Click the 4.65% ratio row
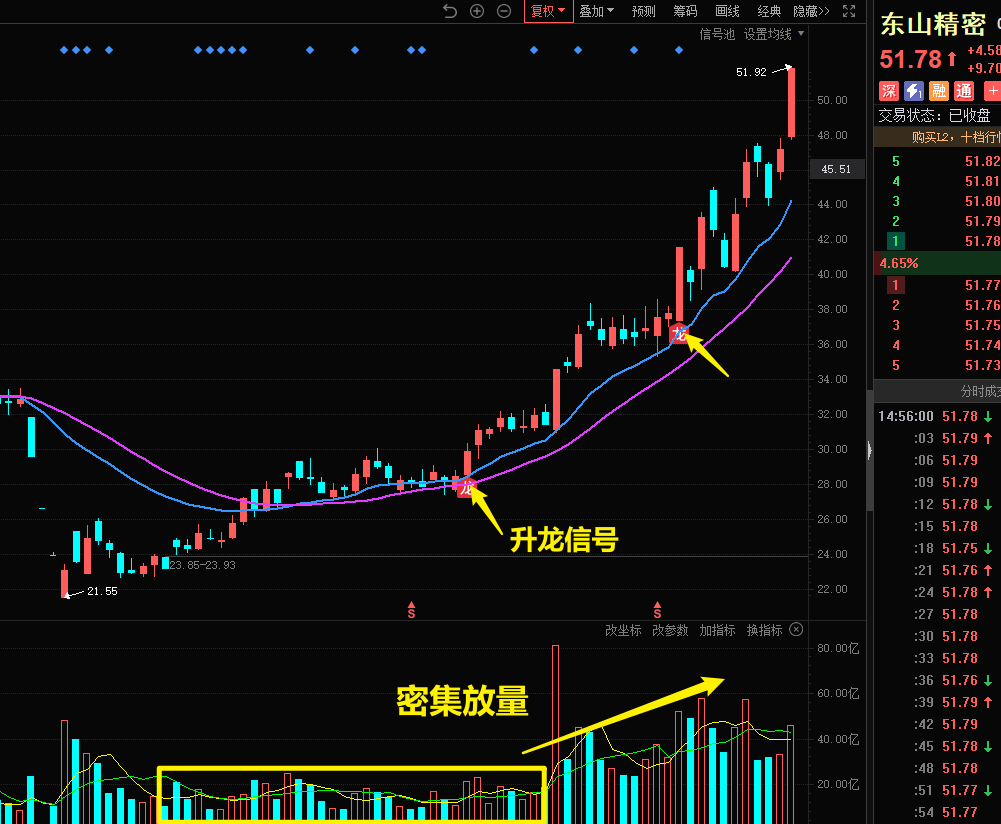Screen dimensions: 1001x824 click(x=937, y=263)
